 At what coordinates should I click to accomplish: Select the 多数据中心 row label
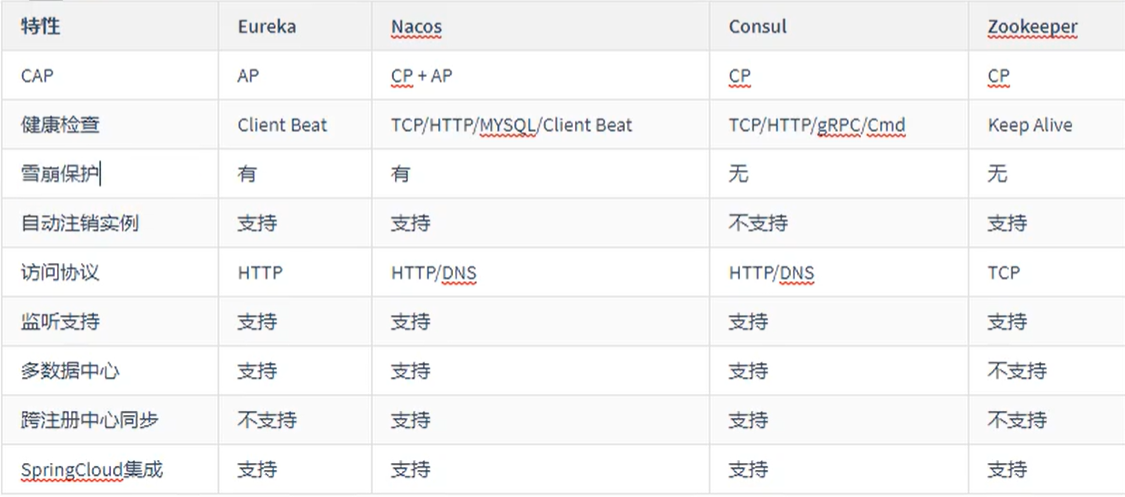(70, 371)
